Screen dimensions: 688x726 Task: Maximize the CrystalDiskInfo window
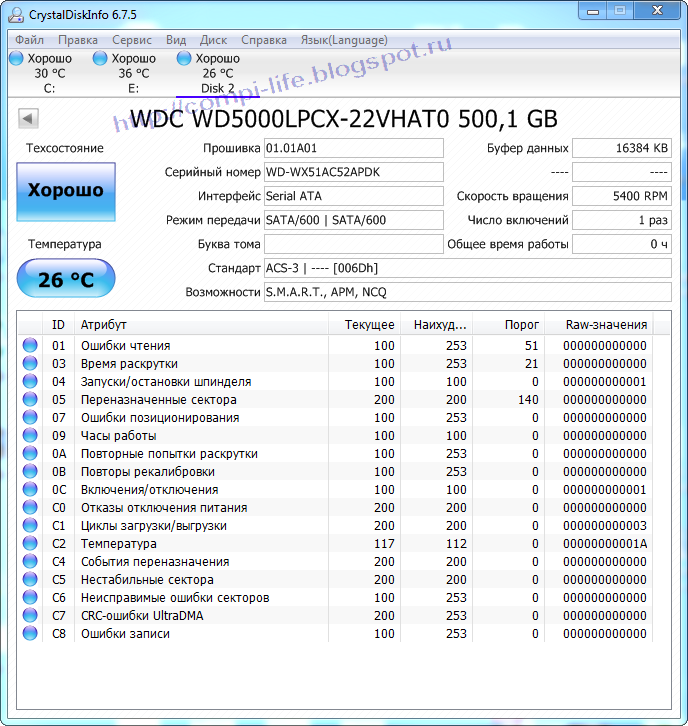click(x=619, y=11)
